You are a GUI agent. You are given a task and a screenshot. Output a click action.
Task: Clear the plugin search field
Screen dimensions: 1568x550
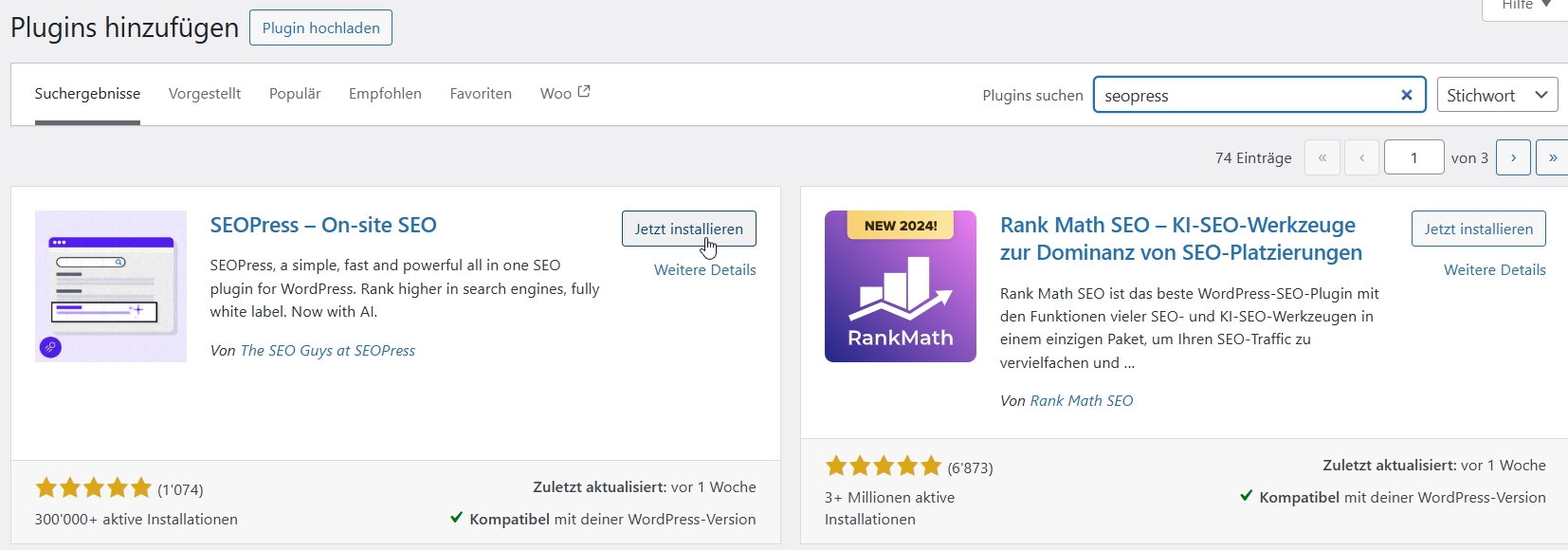pyautogui.click(x=1407, y=95)
